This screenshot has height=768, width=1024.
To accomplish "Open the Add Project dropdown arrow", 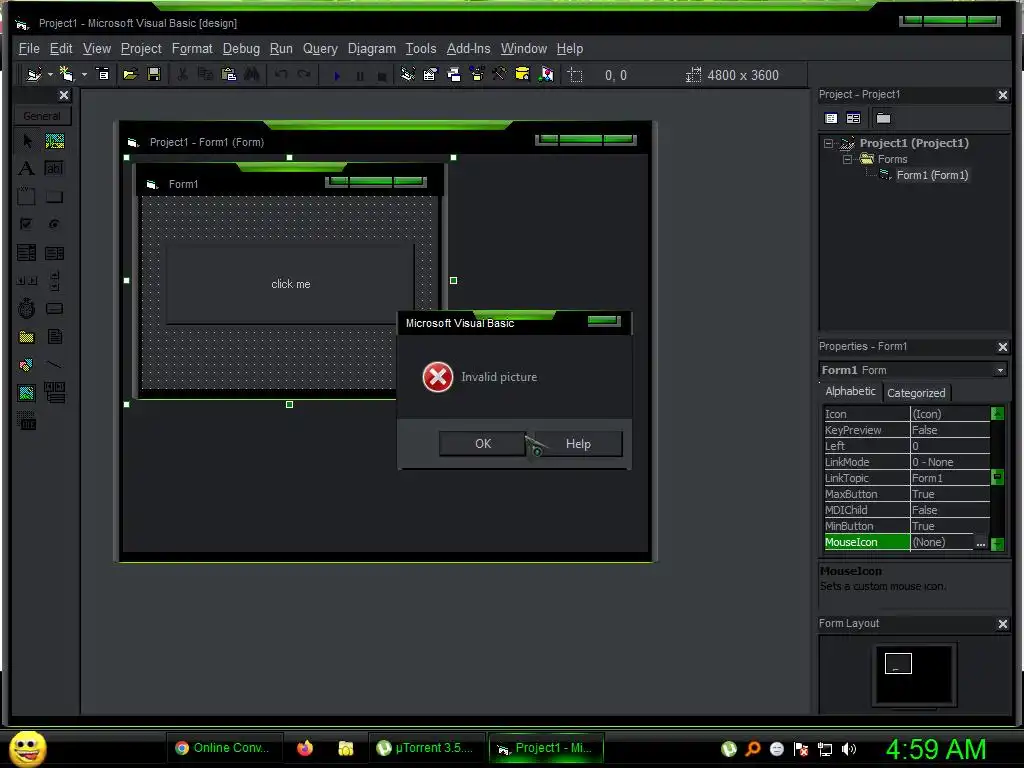I will click(50, 74).
